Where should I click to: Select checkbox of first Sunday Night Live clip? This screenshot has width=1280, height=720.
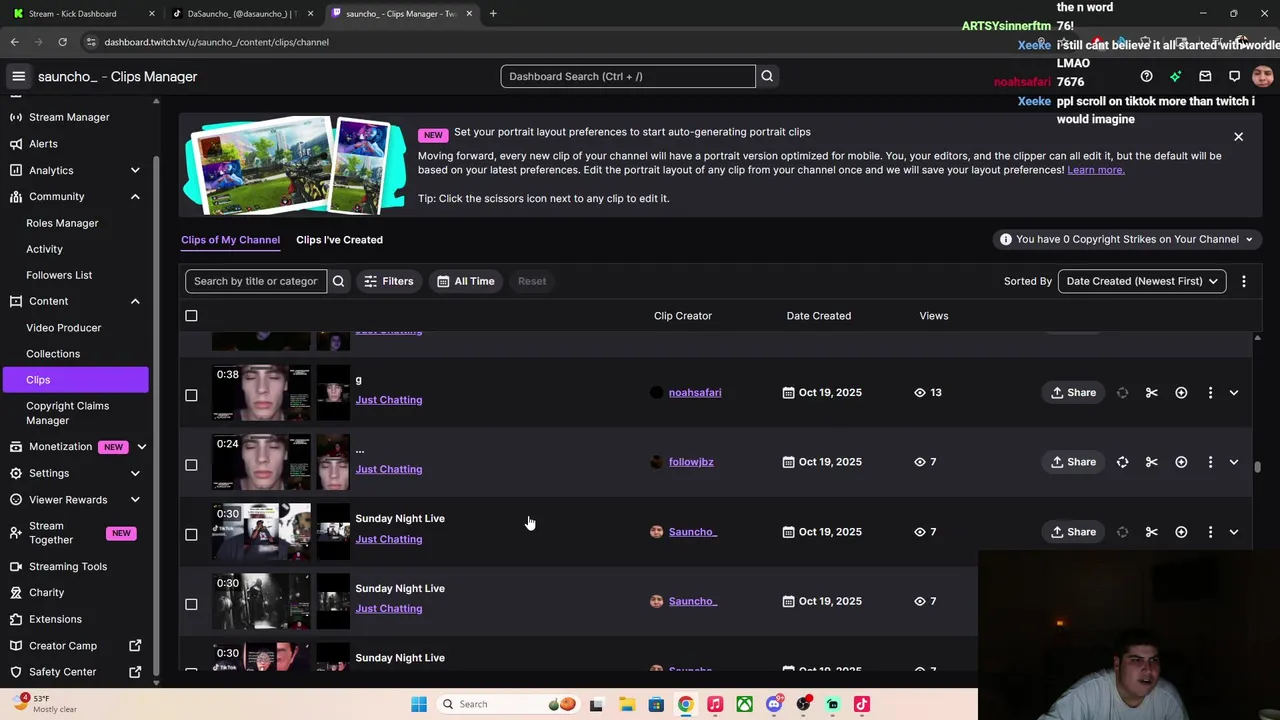tap(191, 534)
